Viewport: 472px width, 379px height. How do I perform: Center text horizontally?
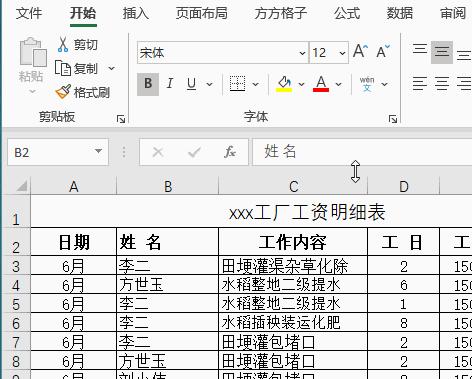pyautogui.click(x=442, y=84)
